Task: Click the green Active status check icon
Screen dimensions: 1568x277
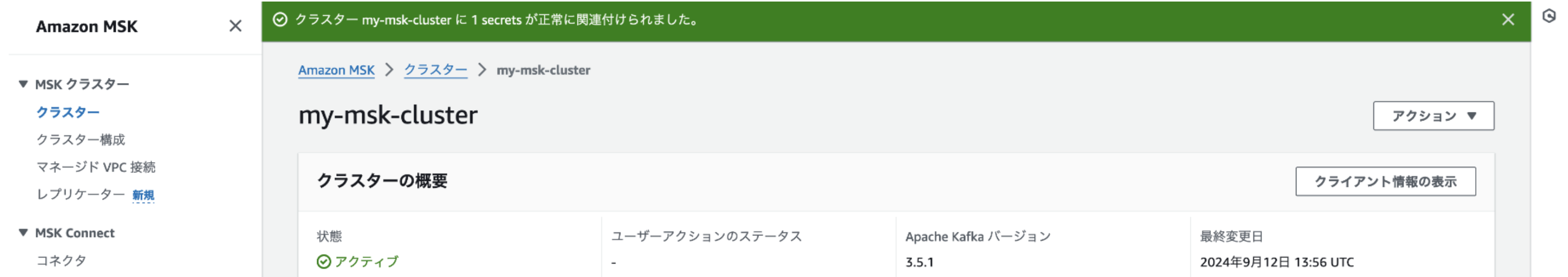Action: (324, 262)
